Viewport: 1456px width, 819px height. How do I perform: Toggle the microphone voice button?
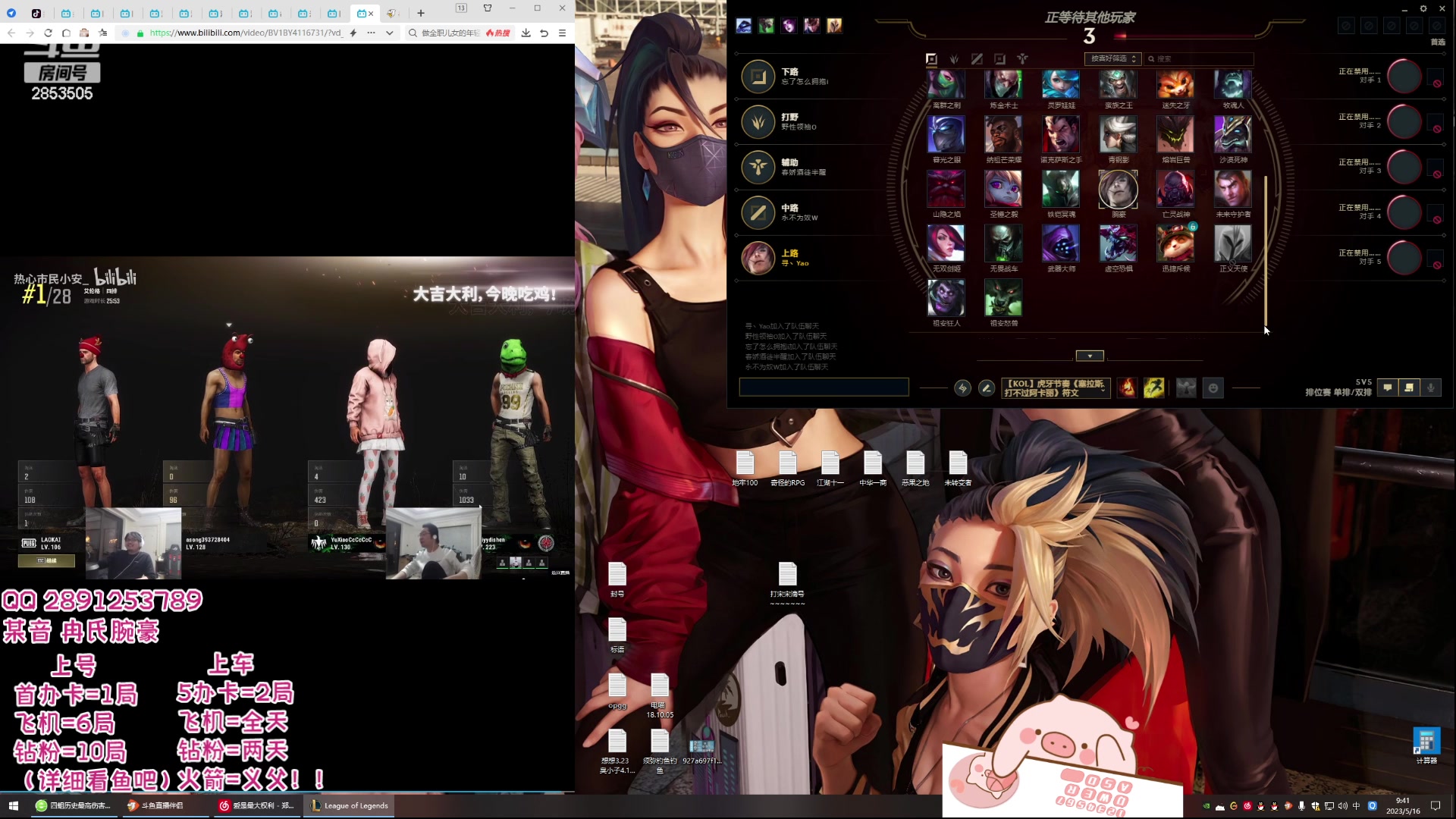(x=1431, y=388)
